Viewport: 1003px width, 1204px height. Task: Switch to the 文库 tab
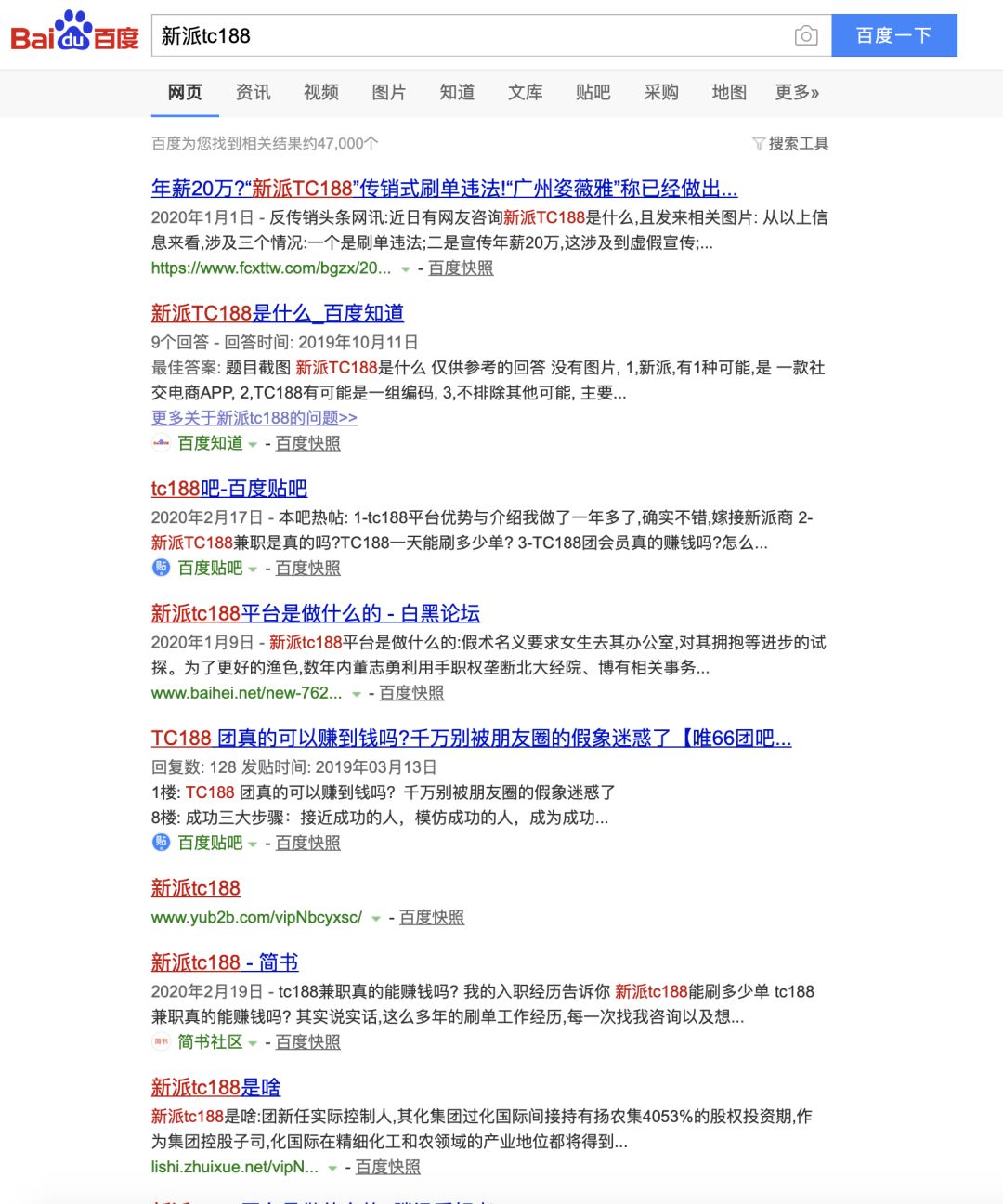click(x=526, y=92)
